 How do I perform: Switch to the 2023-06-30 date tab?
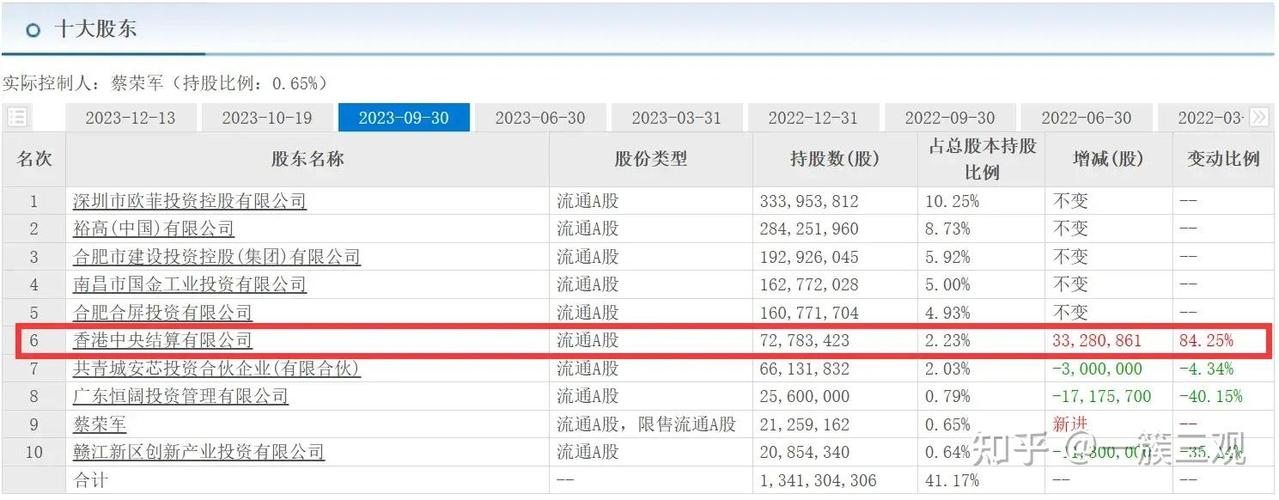pos(540,117)
